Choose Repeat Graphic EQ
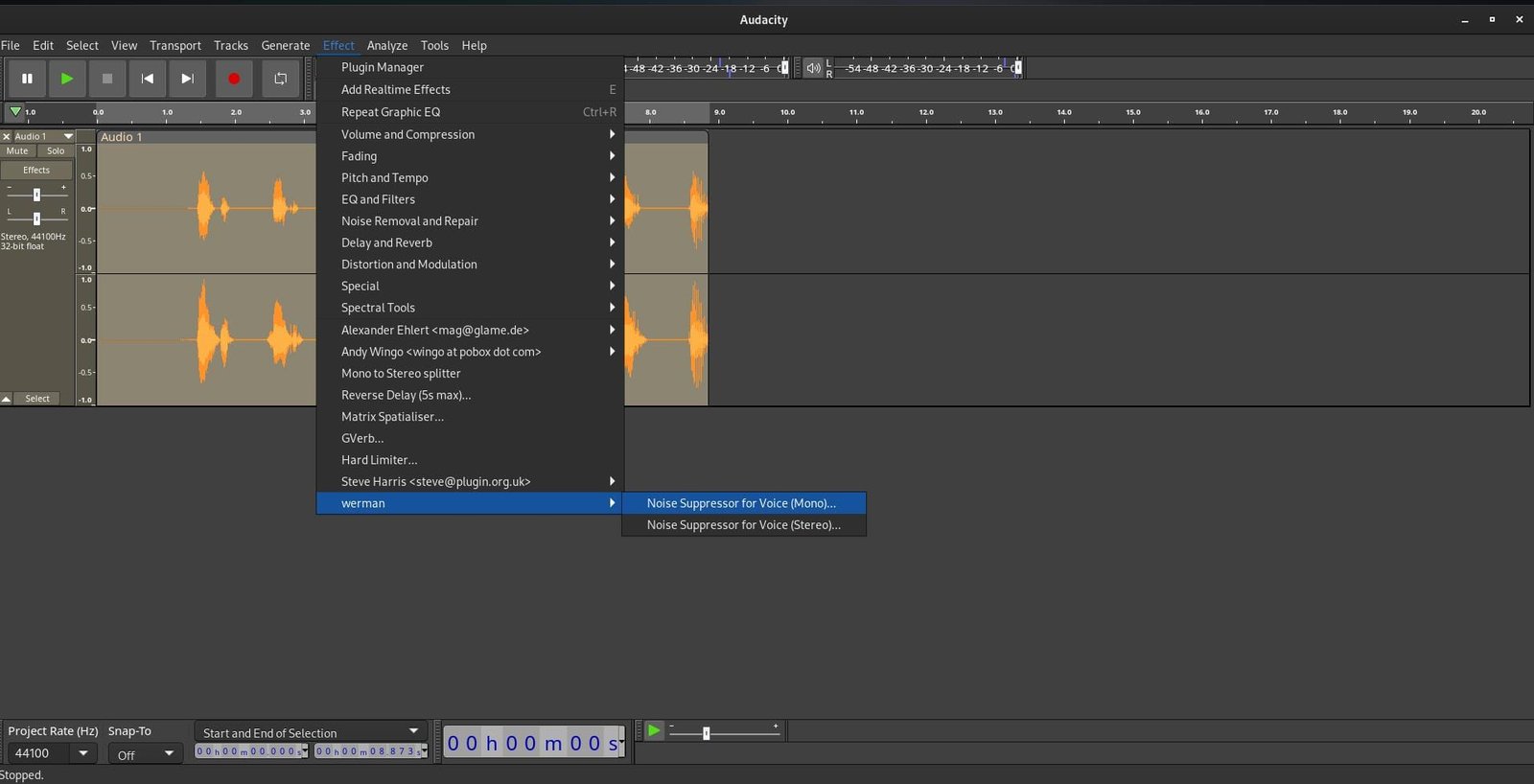This screenshot has height=784, width=1534. pyautogui.click(x=470, y=112)
